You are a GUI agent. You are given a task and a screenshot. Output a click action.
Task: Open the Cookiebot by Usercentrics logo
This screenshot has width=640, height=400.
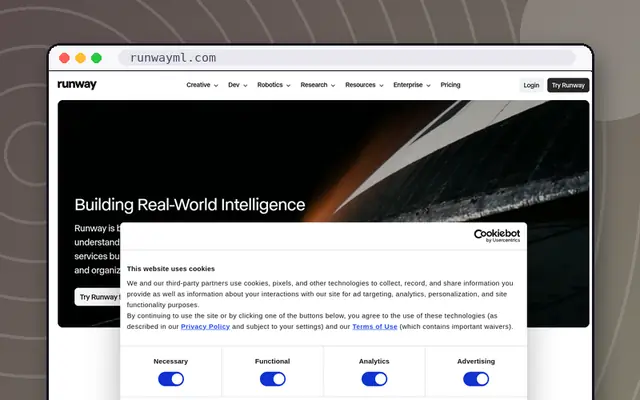click(497, 236)
